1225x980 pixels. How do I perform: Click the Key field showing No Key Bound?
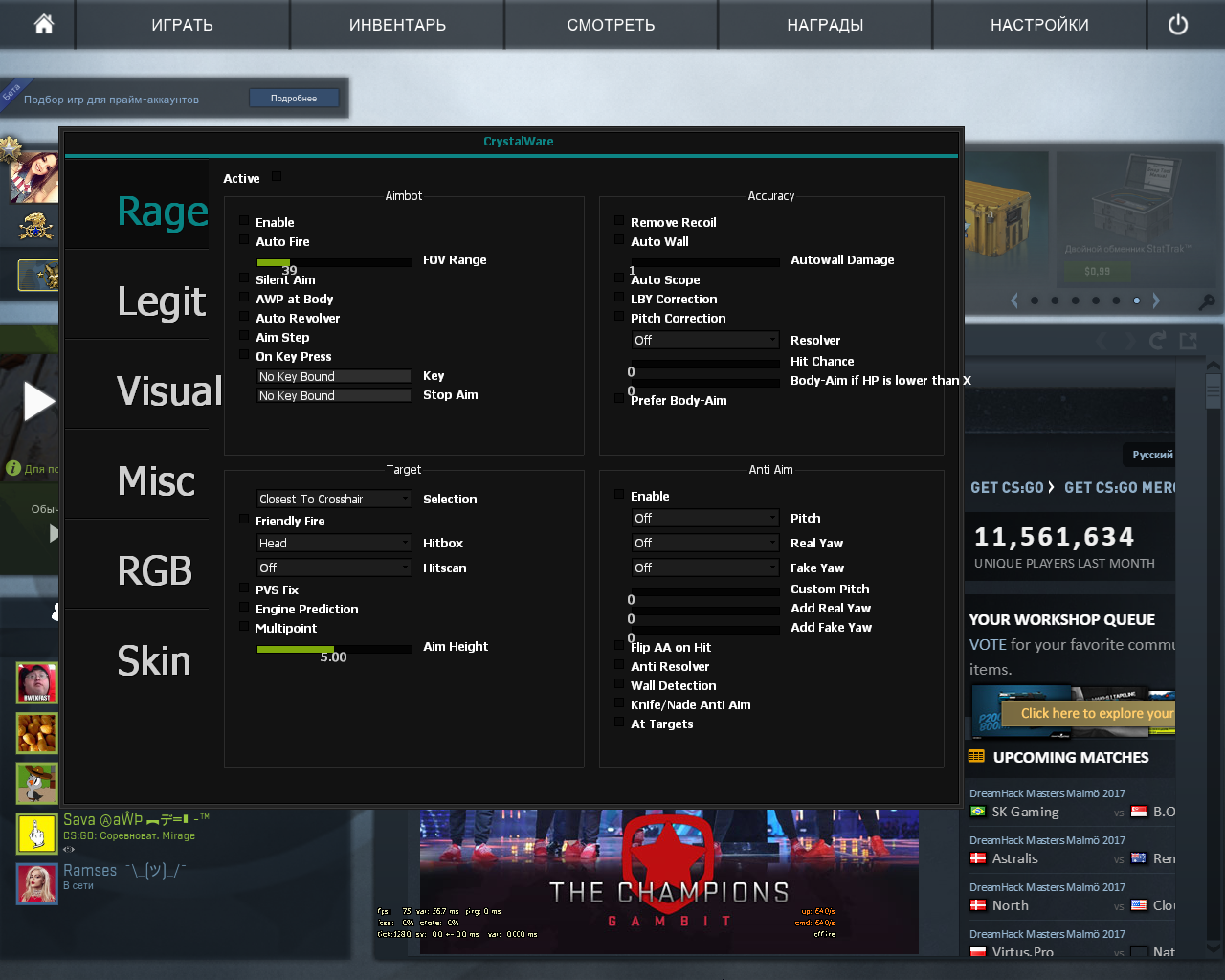[x=334, y=376]
